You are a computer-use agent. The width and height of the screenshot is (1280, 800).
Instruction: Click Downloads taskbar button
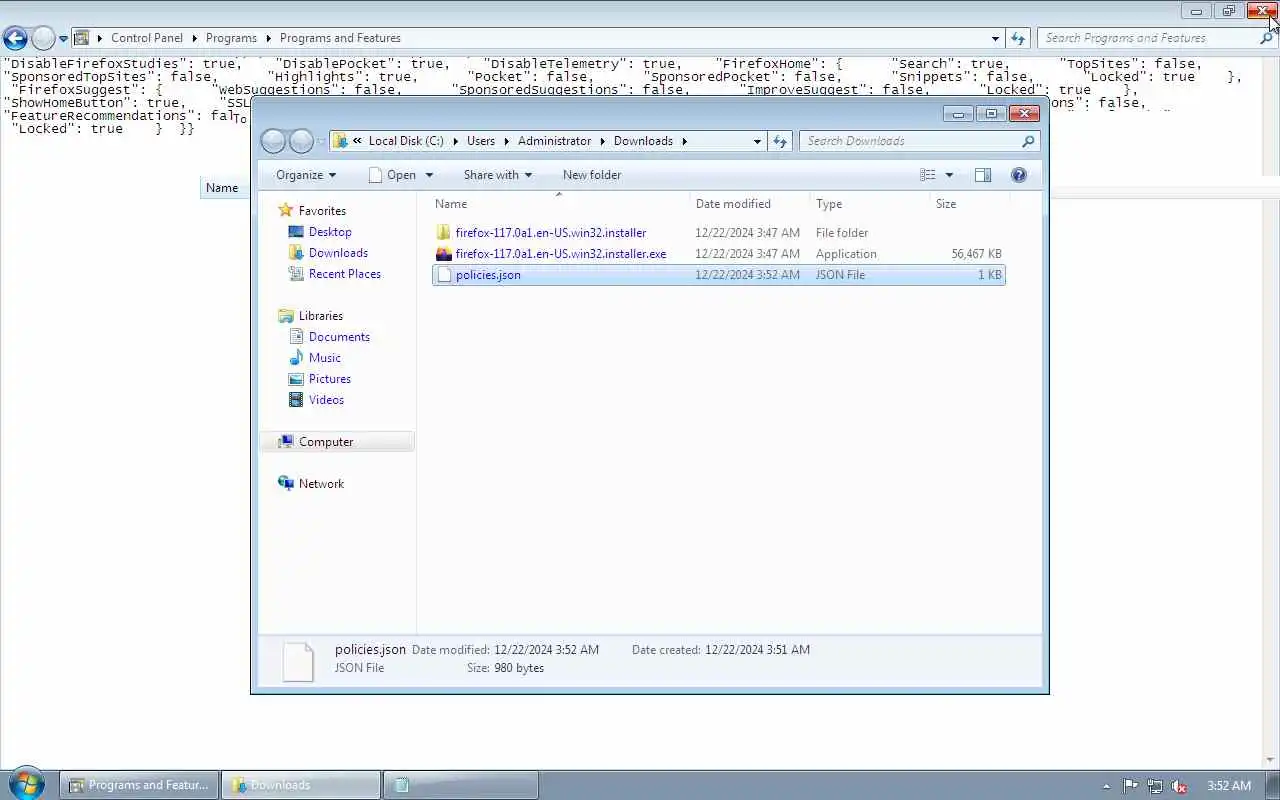[301, 785]
